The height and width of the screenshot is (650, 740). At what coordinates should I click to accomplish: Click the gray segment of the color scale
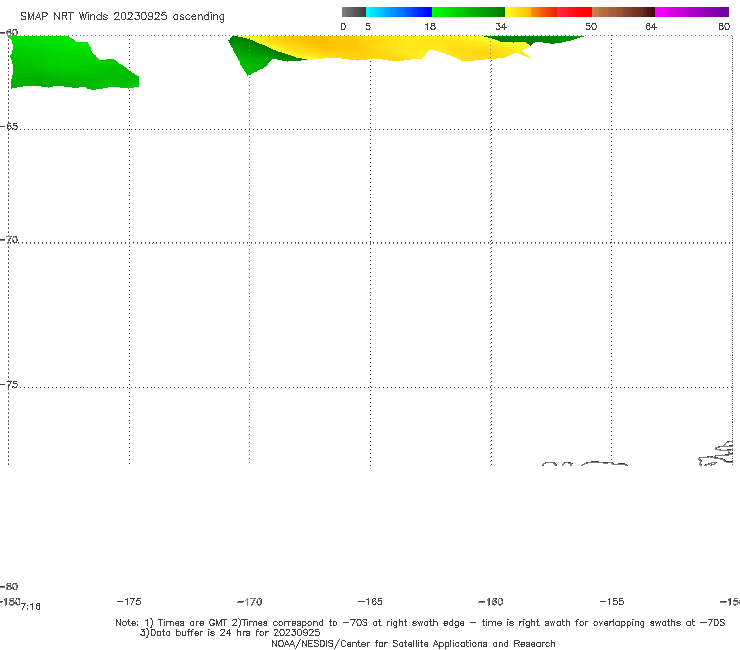click(x=354, y=12)
